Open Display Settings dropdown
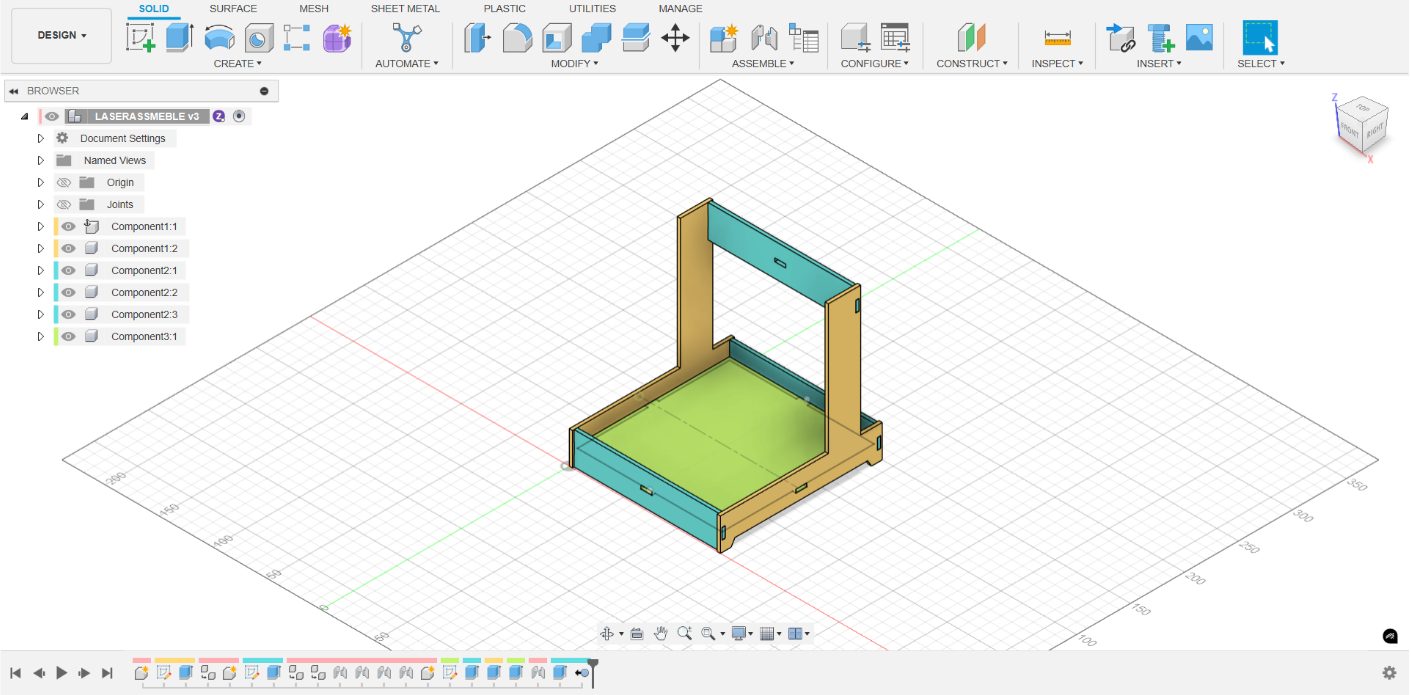This screenshot has height=695, width=1411. click(742, 633)
